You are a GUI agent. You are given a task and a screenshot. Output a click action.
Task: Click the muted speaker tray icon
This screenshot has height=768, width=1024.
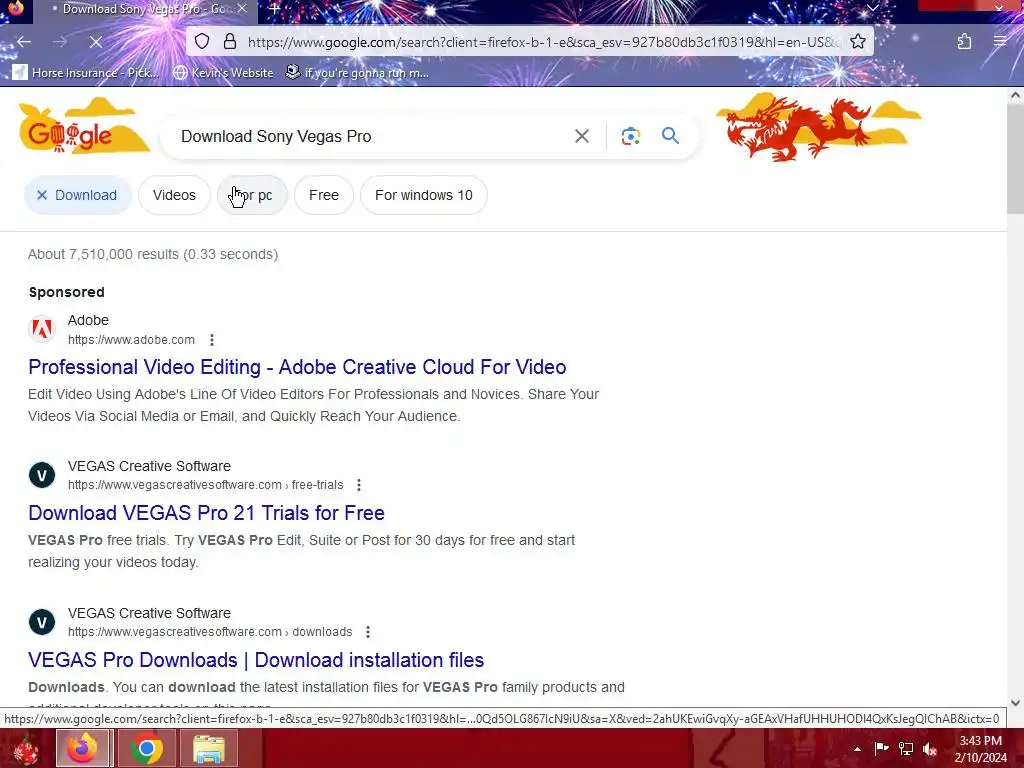point(930,749)
